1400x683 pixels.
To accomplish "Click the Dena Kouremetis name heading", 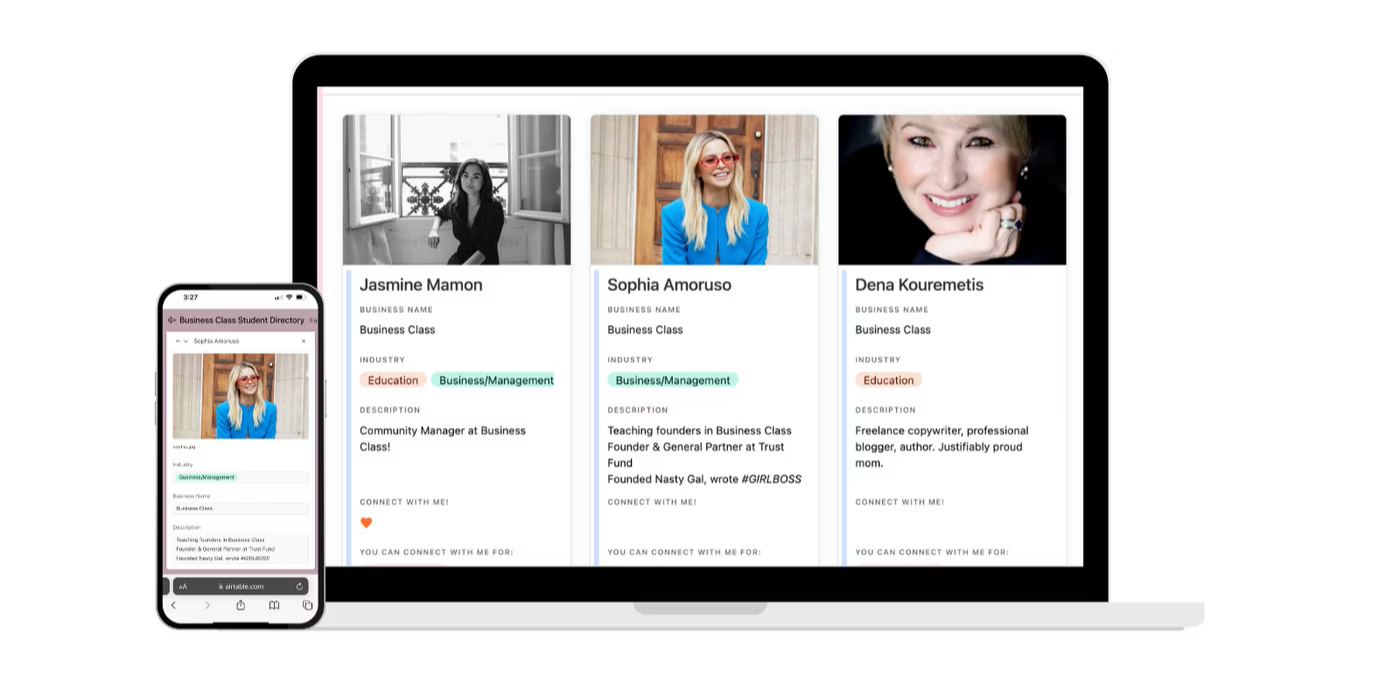I will [x=919, y=285].
